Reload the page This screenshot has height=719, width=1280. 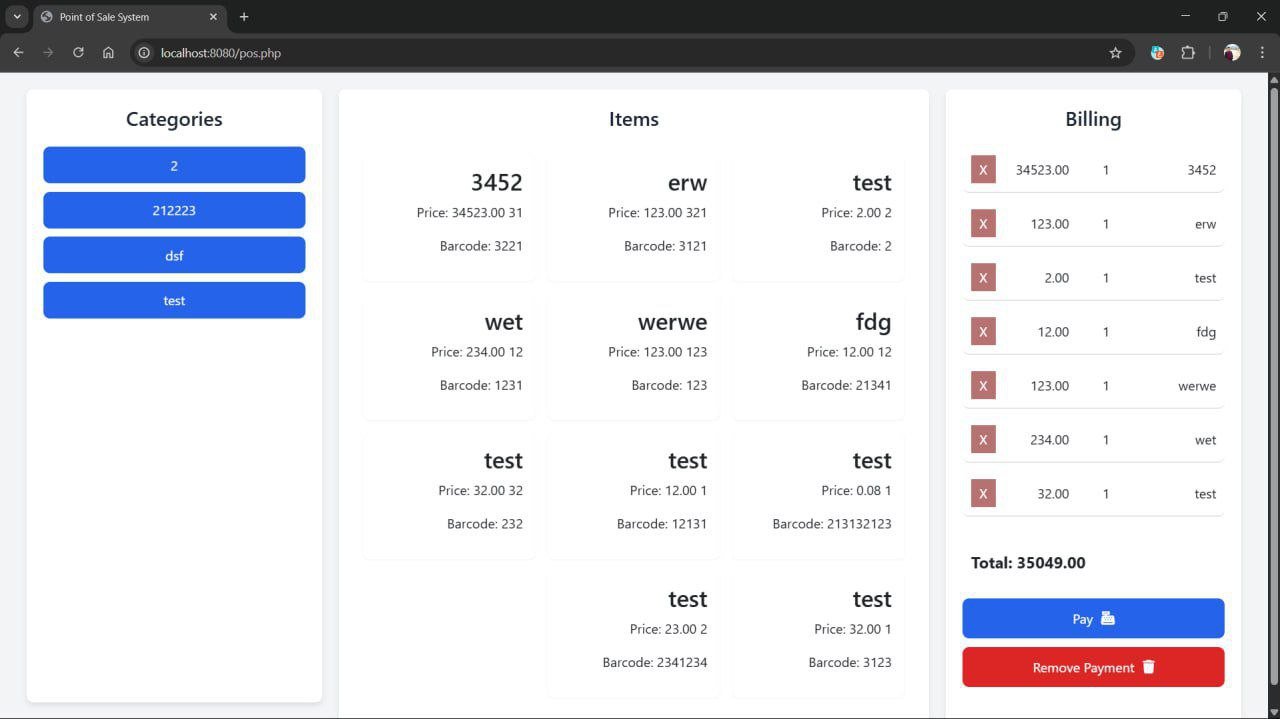(x=78, y=53)
